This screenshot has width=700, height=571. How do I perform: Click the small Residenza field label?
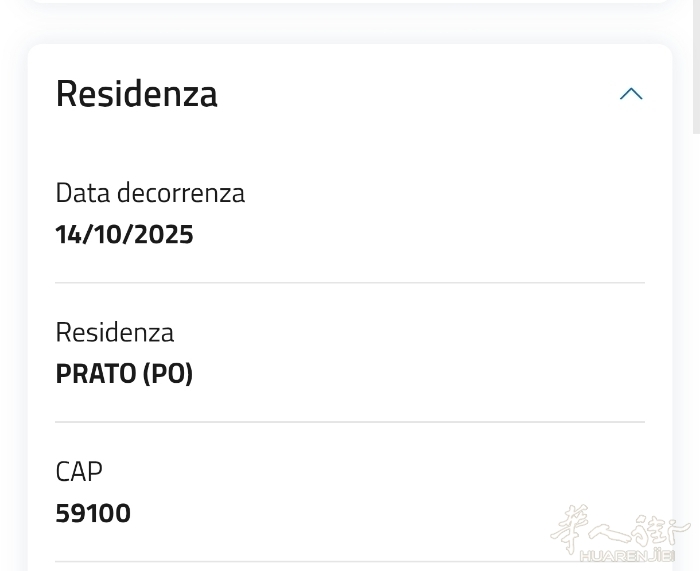click(x=114, y=332)
